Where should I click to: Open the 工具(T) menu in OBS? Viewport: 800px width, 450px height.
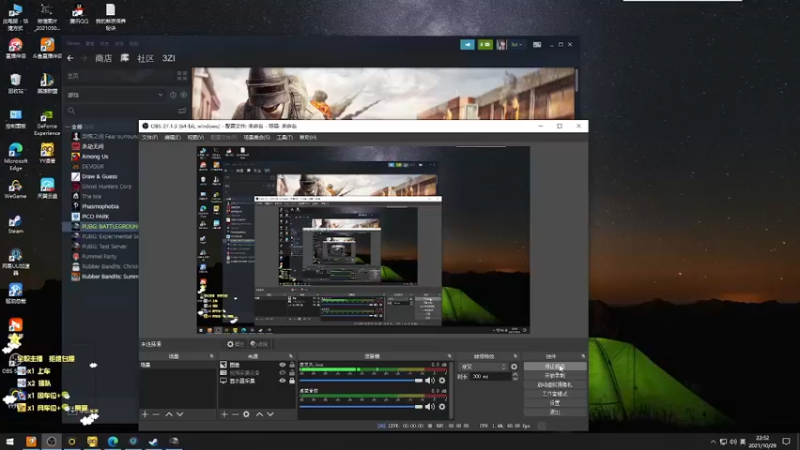point(284,138)
